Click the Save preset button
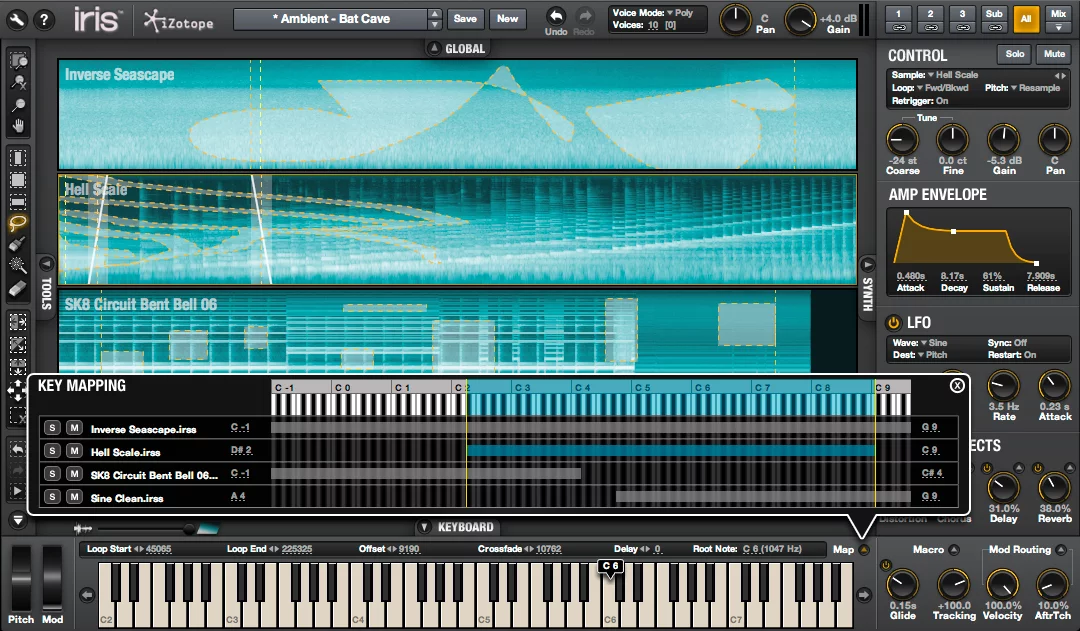 (467, 19)
